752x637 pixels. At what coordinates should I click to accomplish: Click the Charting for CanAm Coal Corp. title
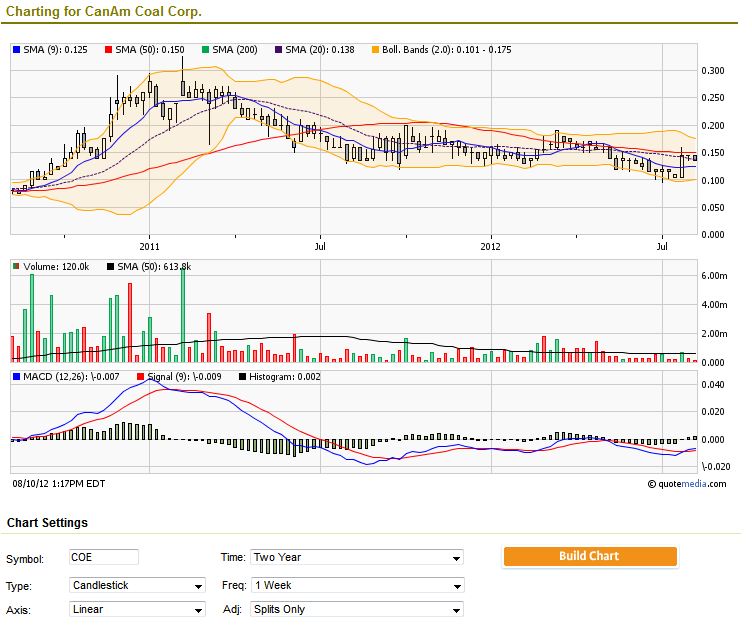click(104, 12)
